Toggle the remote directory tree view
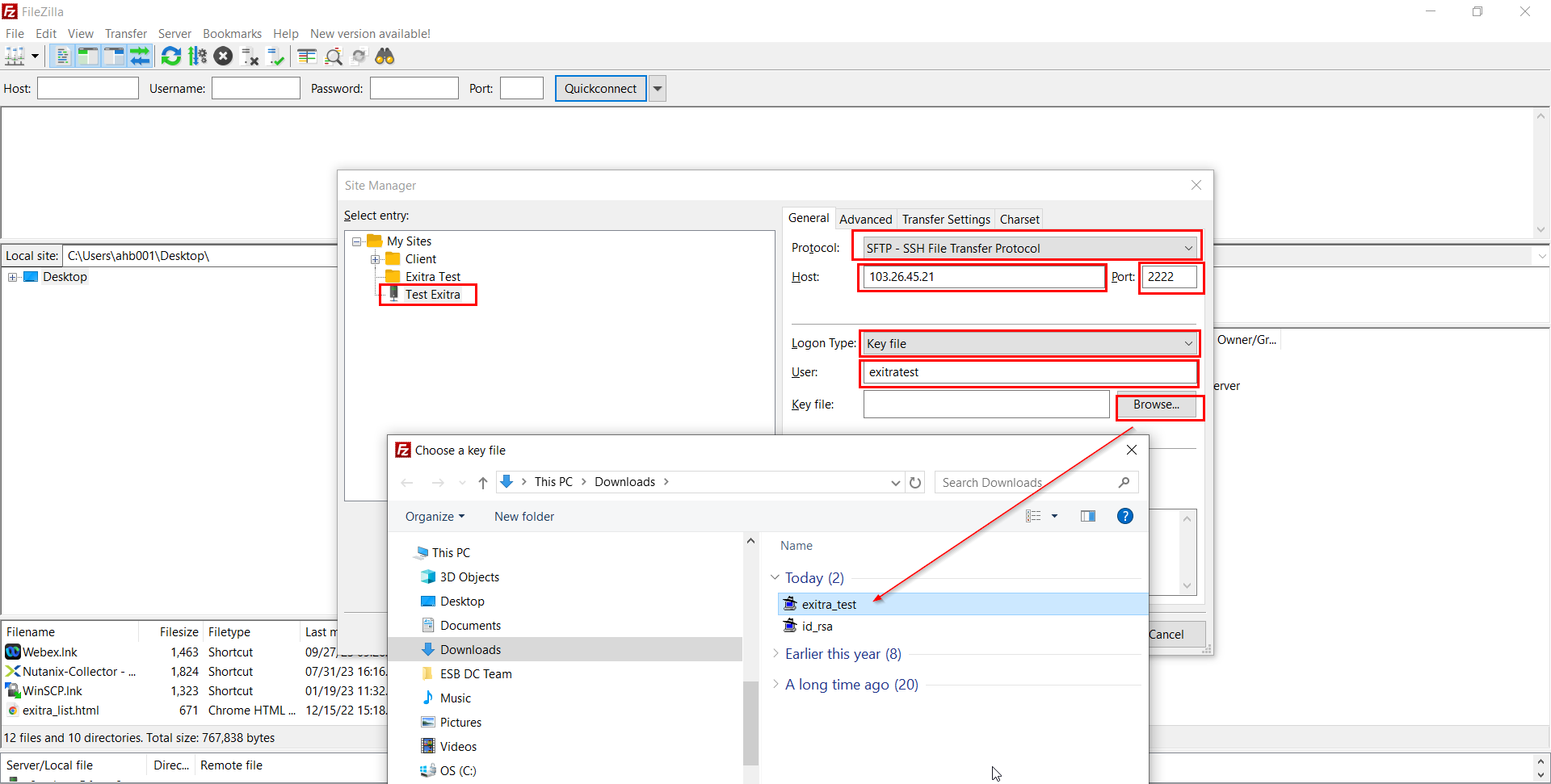This screenshot has height=784, width=1551. point(114,57)
